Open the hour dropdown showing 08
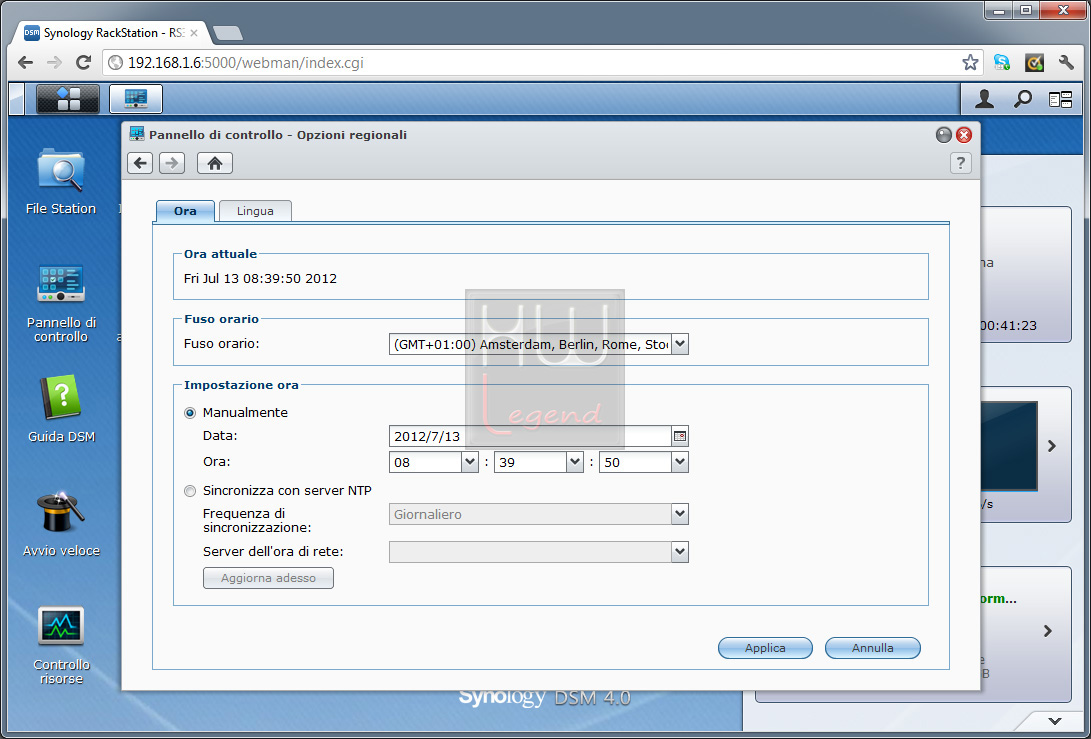Image resolution: width=1091 pixels, height=739 pixels. pyautogui.click(x=470, y=462)
